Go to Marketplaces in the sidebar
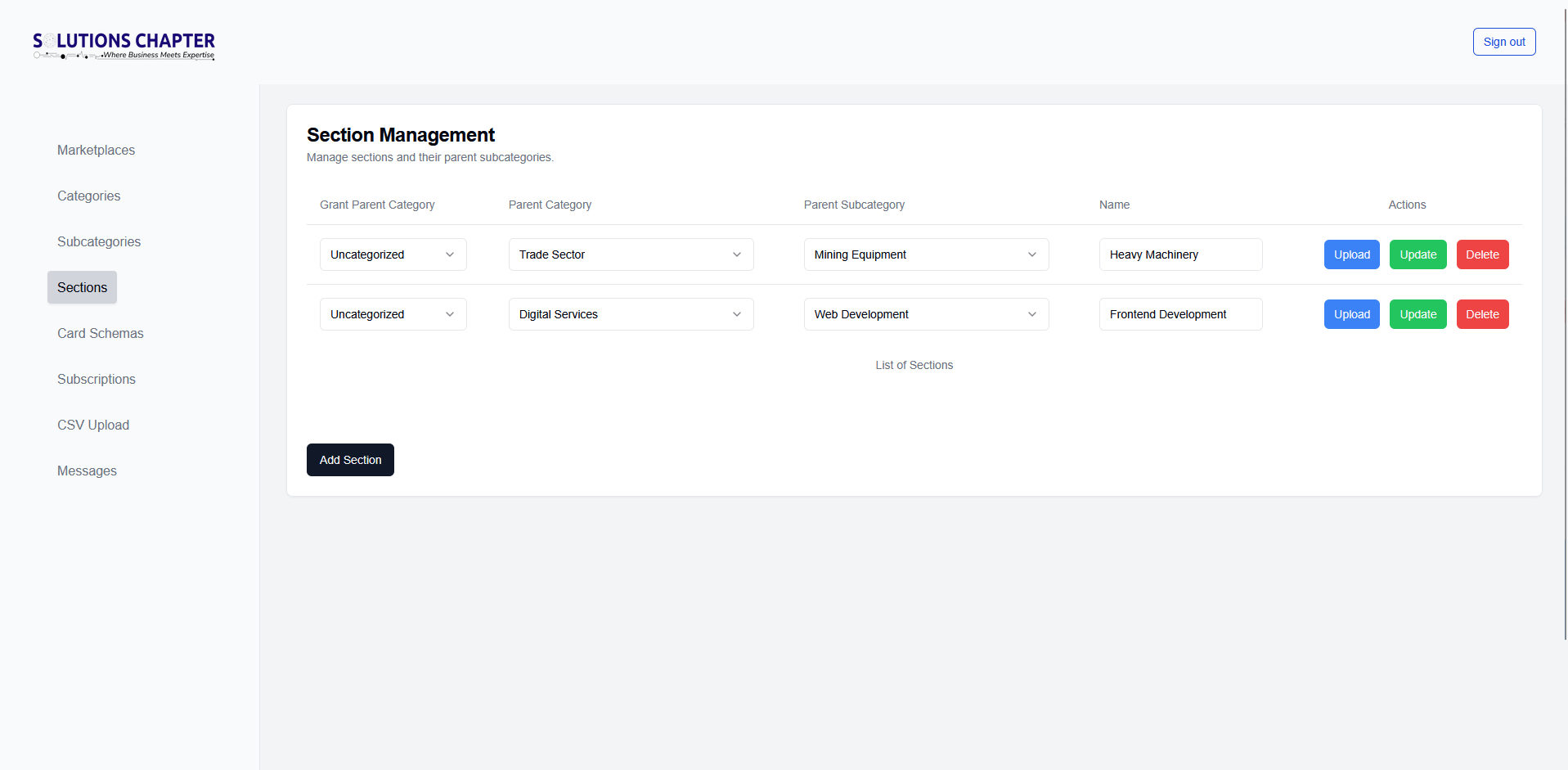The image size is (1568, 770). pyautogui.click(x=96, y=150)
